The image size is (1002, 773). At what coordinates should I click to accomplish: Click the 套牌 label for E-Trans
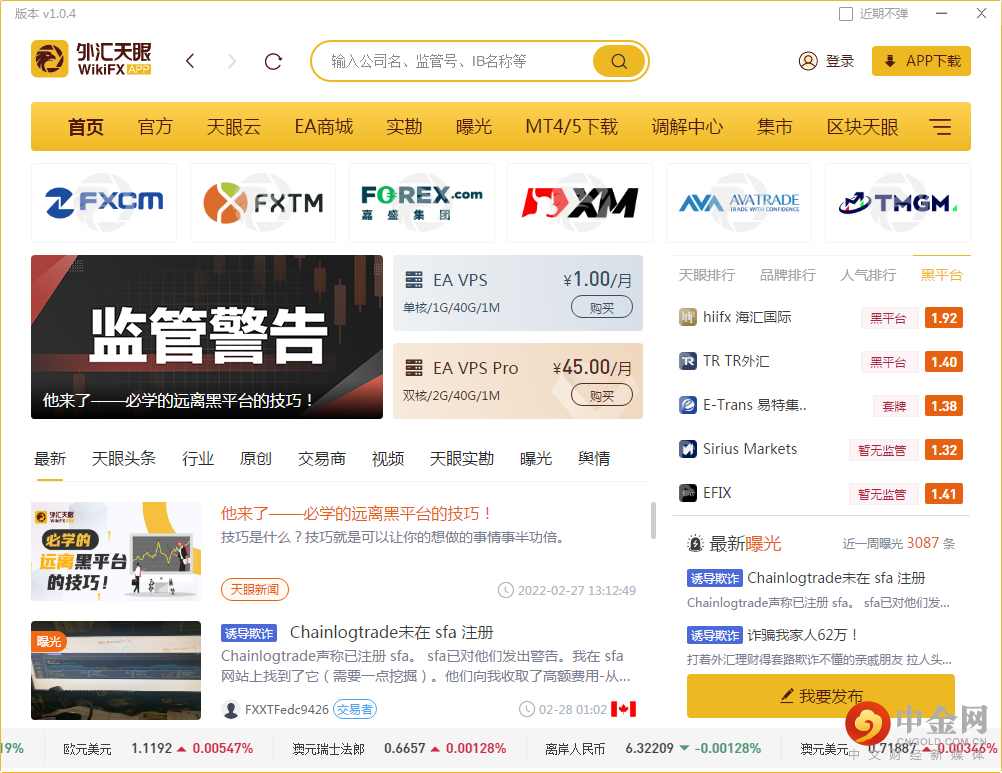click(895, 406)
